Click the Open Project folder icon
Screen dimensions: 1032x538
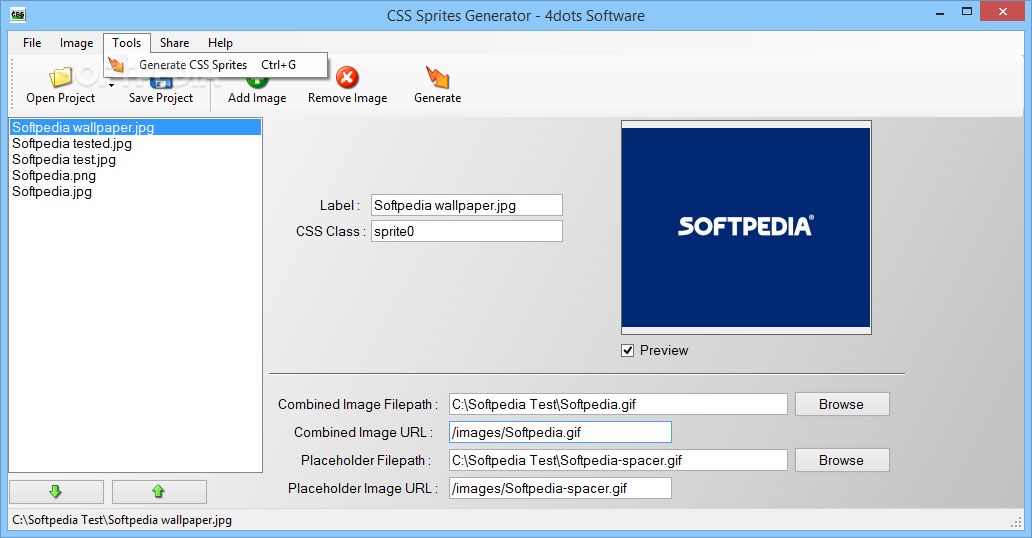point(61,78)
